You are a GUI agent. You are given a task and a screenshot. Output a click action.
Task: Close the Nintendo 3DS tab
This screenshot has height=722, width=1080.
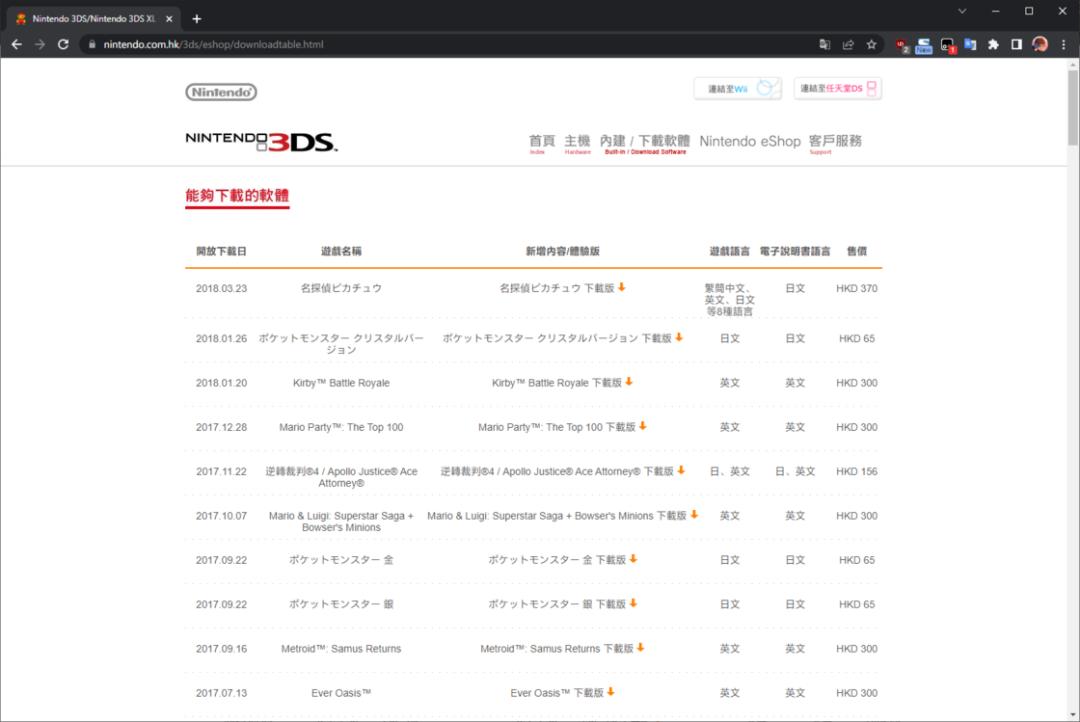[169, 19]
